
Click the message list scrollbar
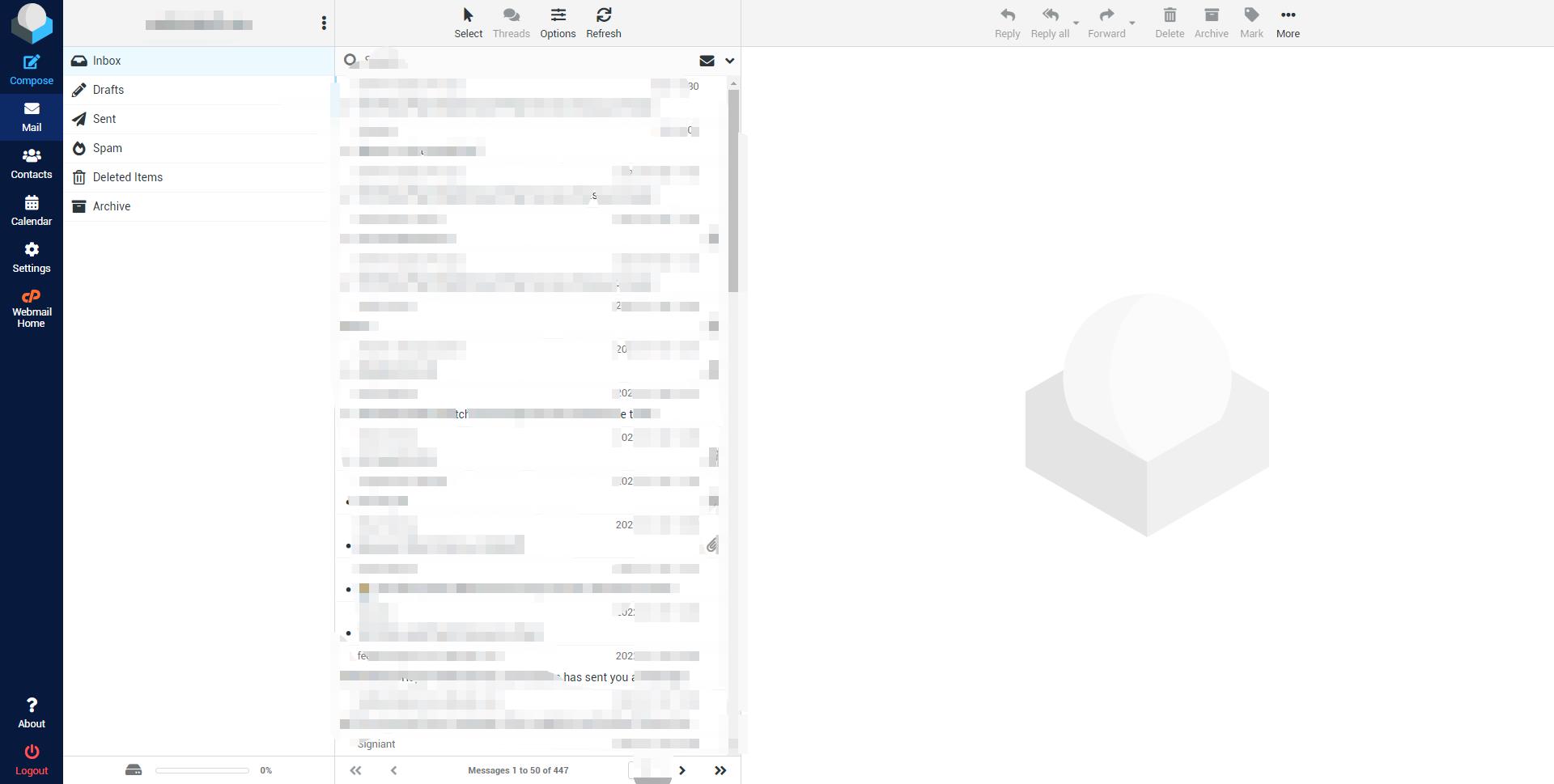coord(733,190)
